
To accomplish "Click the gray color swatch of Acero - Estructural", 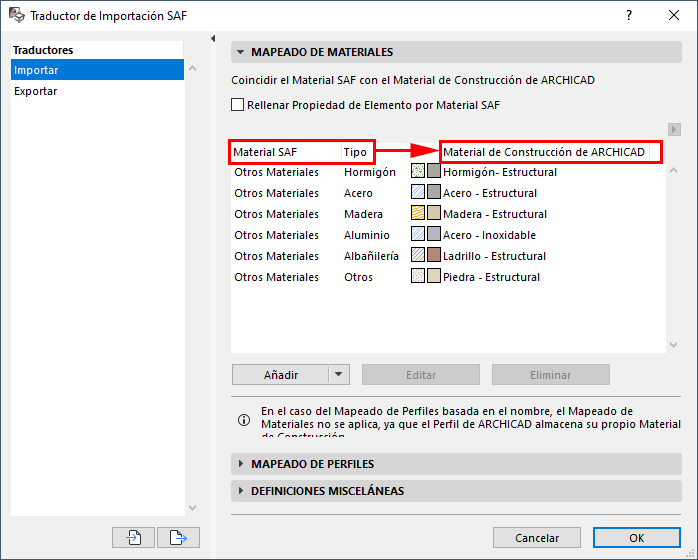I will tap(434, 192).
